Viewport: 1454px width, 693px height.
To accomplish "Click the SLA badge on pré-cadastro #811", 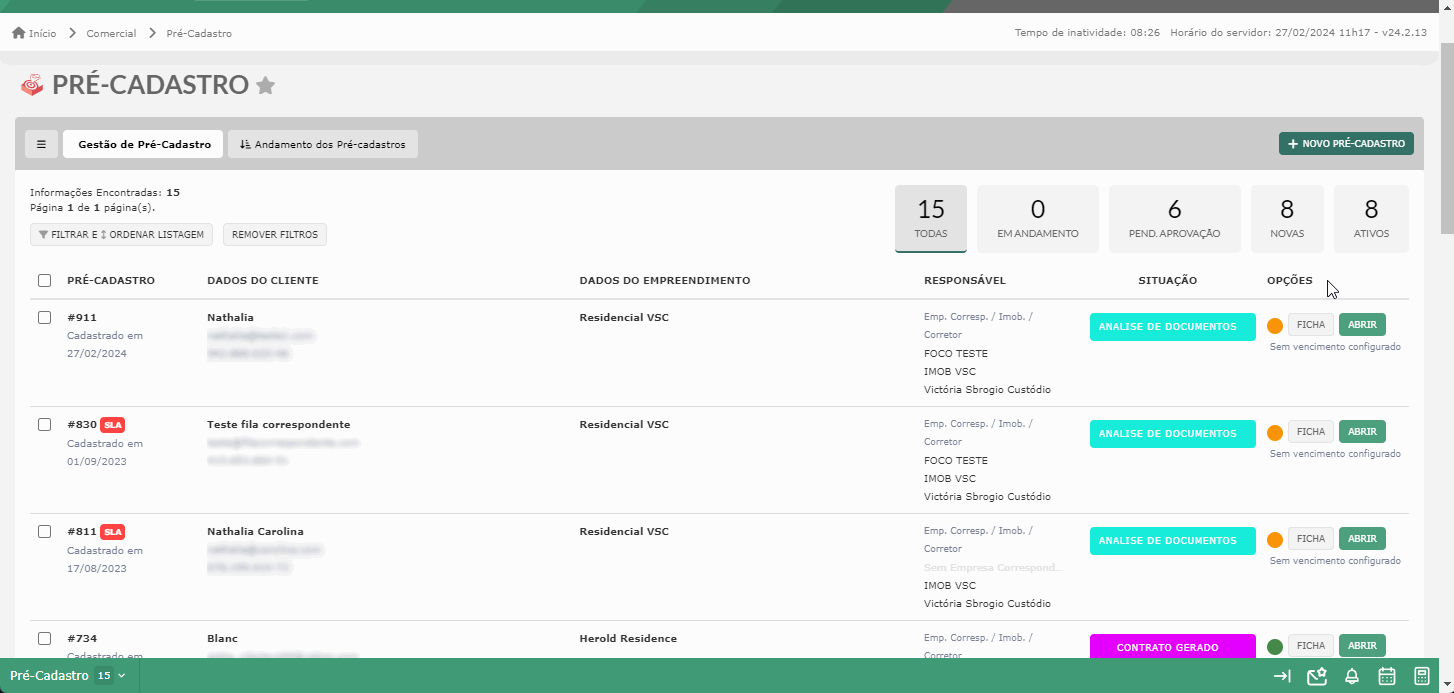I will click(113, 531).
